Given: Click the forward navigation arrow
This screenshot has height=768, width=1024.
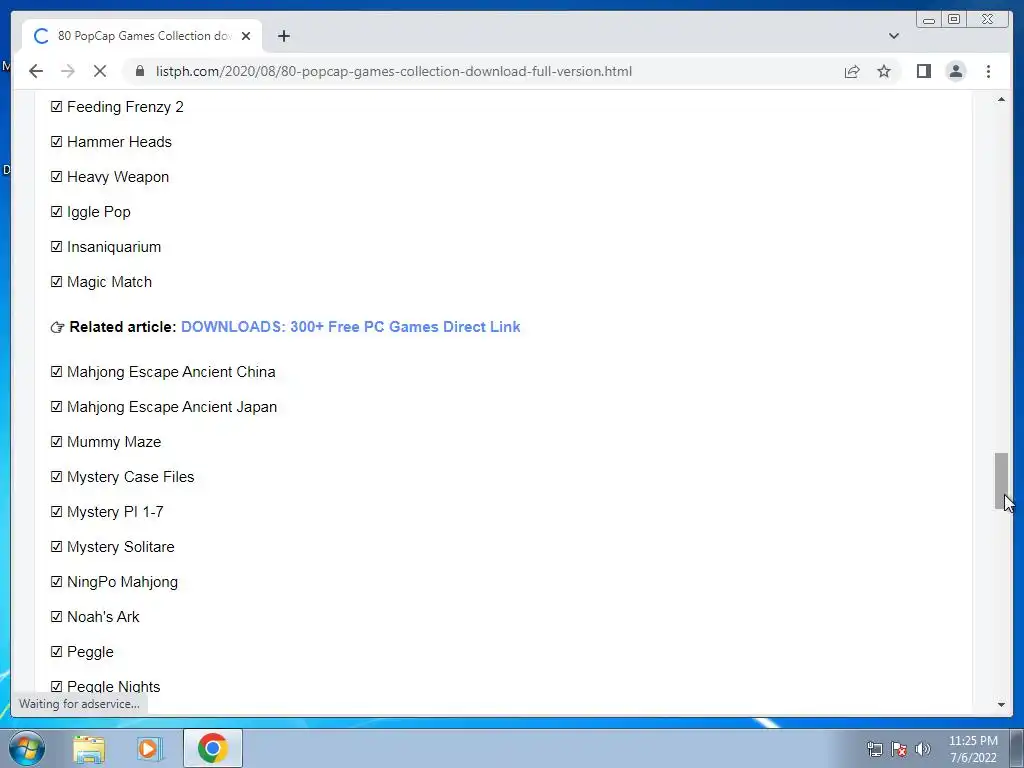Looking at the screenshot, I should [x=68, y=71].
